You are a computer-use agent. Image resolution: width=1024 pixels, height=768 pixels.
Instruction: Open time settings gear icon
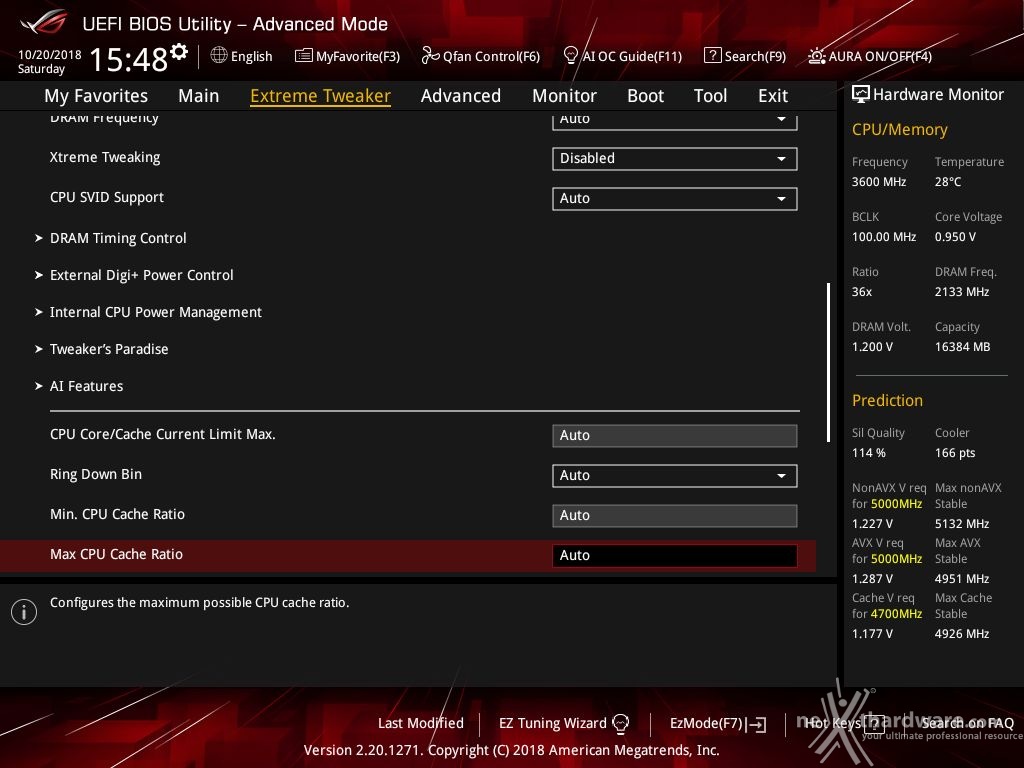(x=179, y=52)
